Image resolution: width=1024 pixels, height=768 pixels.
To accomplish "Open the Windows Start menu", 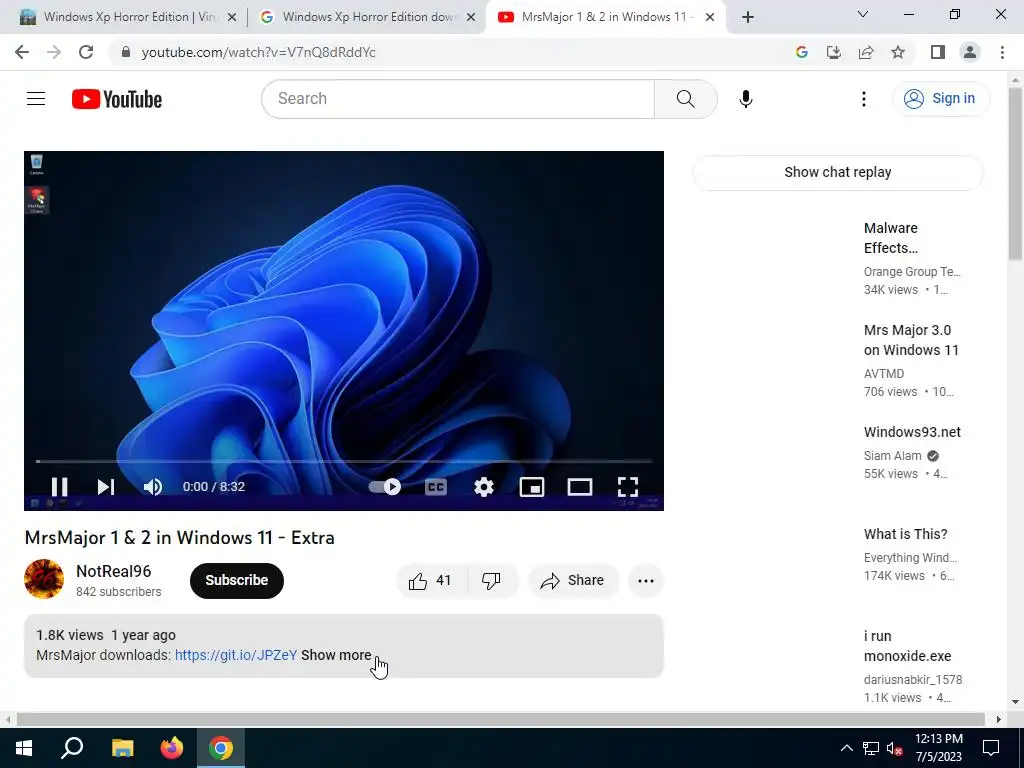I will (24, 748).
